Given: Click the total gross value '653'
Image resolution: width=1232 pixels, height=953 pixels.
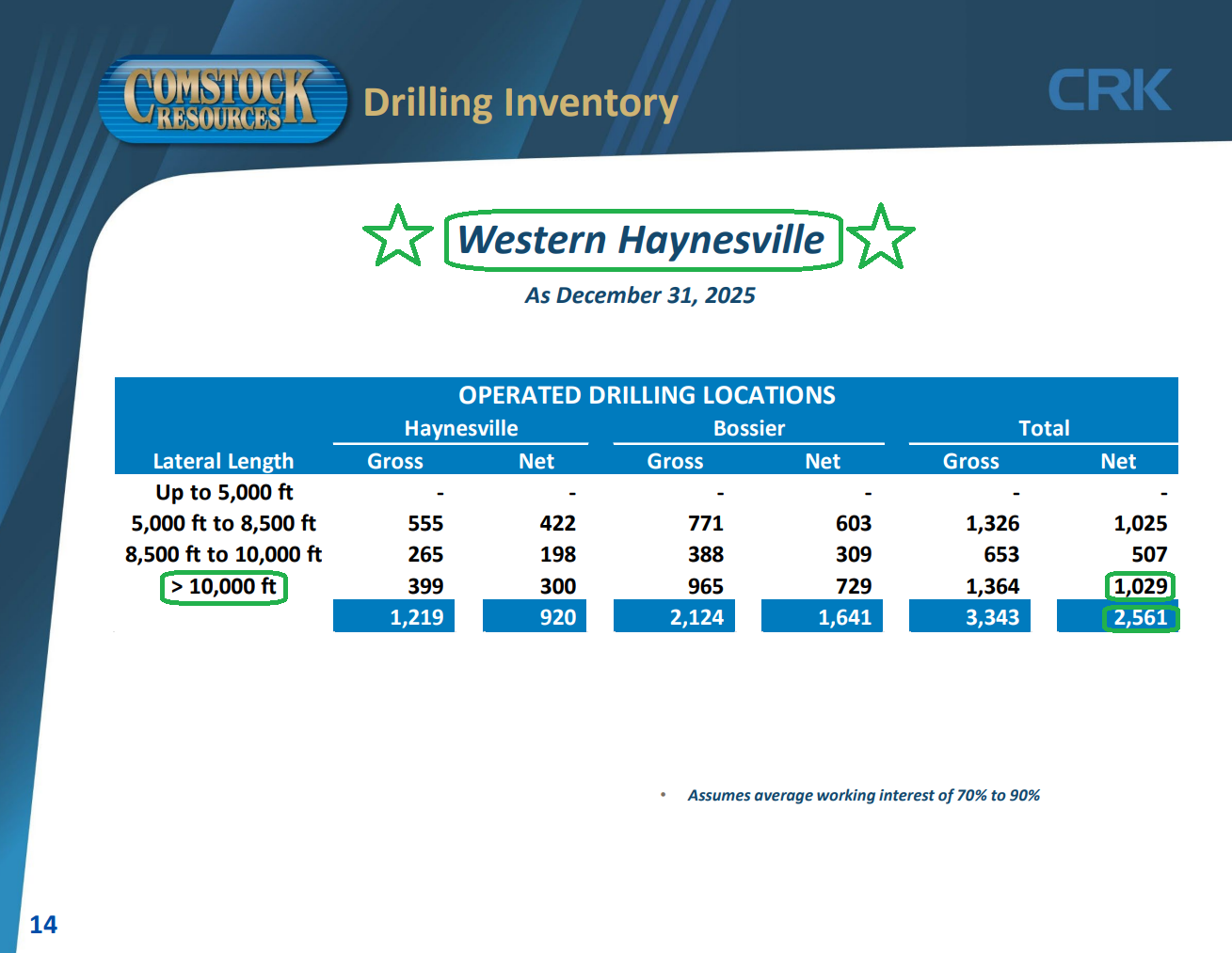Looking at the screenshot, I should pyautogui.click(x=1001, y=554).
